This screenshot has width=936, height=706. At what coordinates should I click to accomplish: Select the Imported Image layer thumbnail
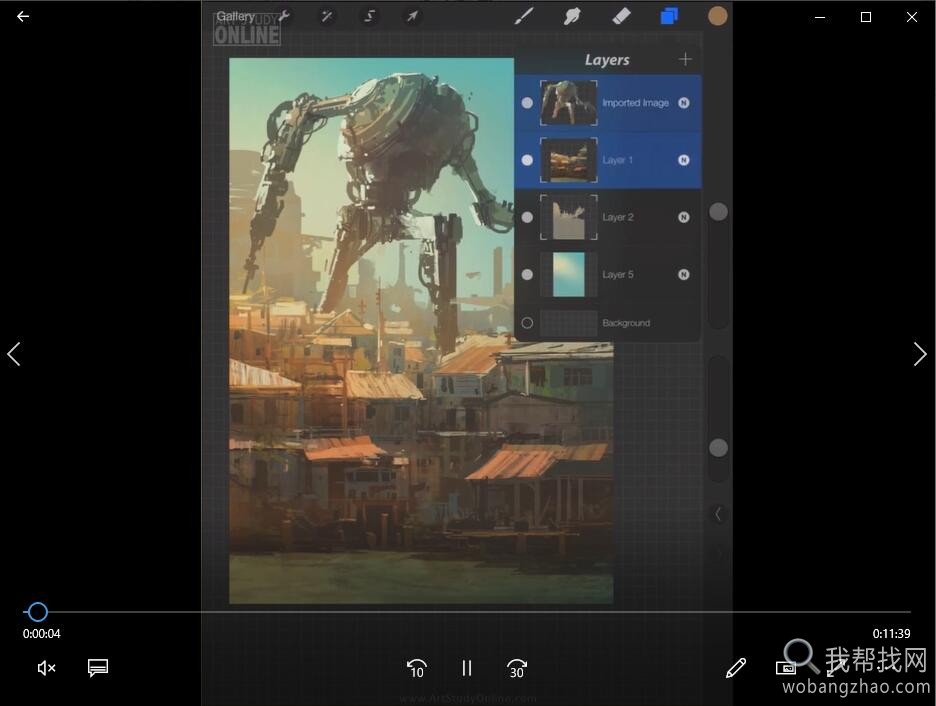pyautogui.click(x=569, y=103)
